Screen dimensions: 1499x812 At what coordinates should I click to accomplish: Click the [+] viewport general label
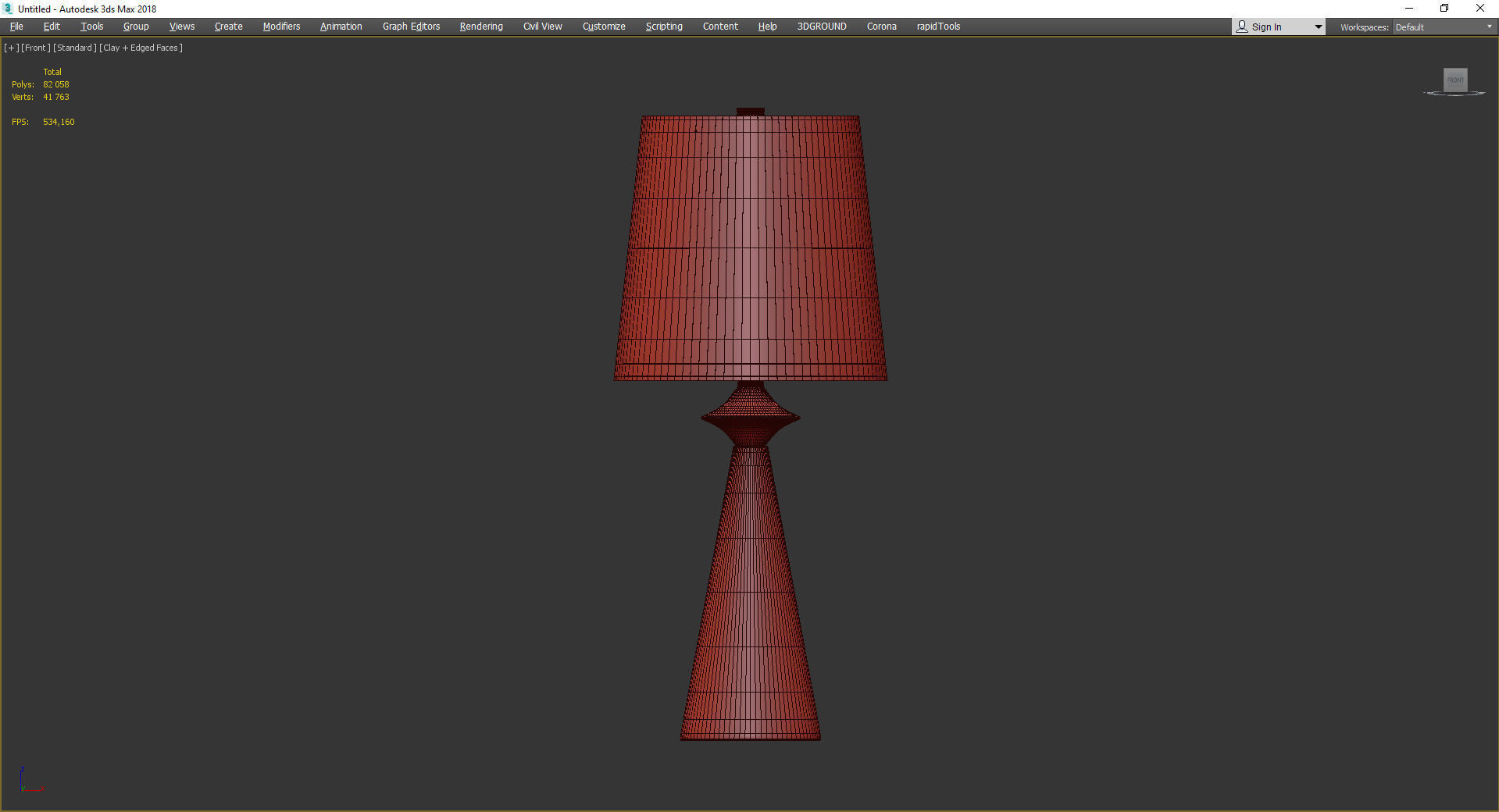[x=11, y=48]
